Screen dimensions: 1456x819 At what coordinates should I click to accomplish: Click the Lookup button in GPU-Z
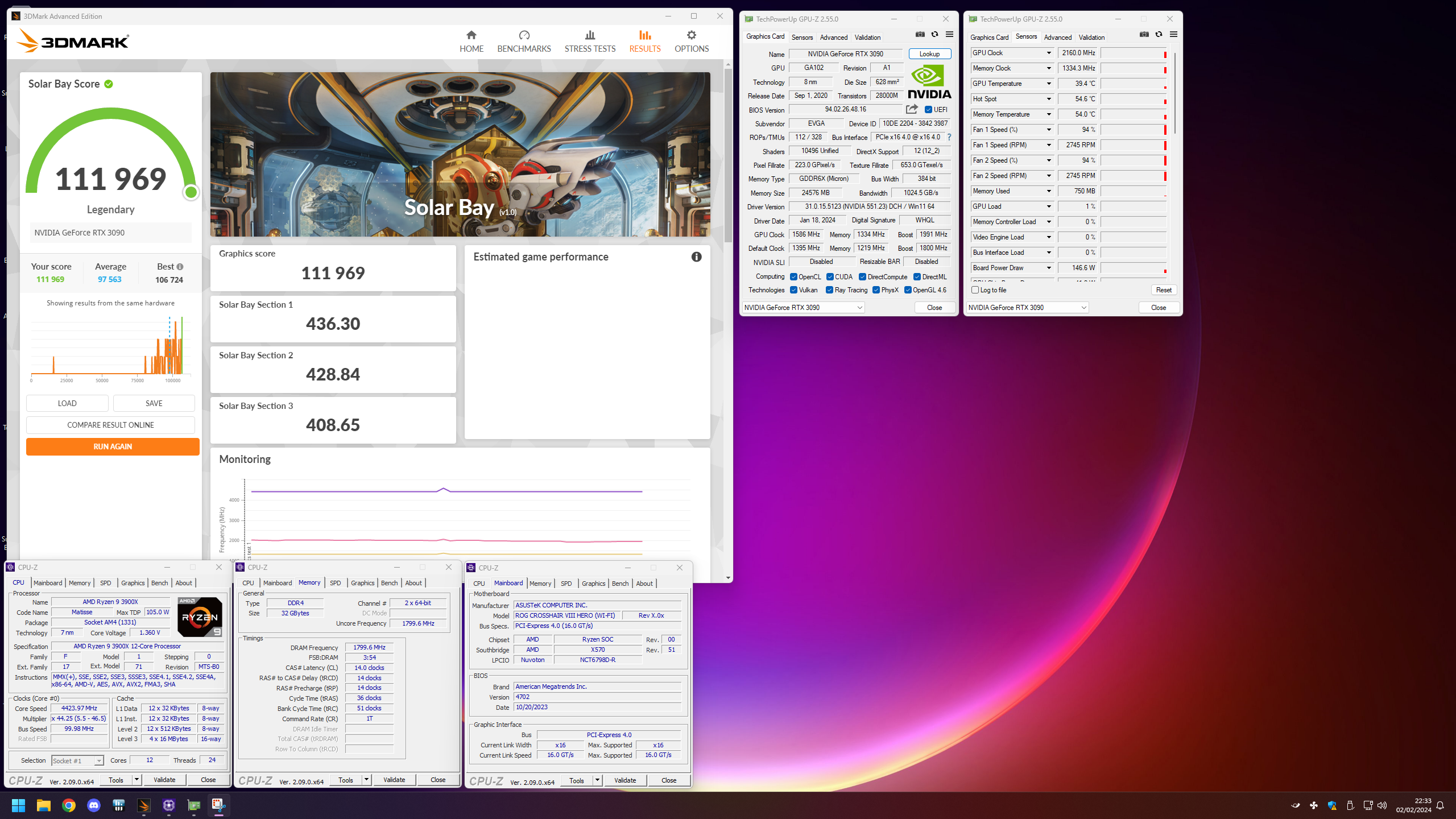930,54
